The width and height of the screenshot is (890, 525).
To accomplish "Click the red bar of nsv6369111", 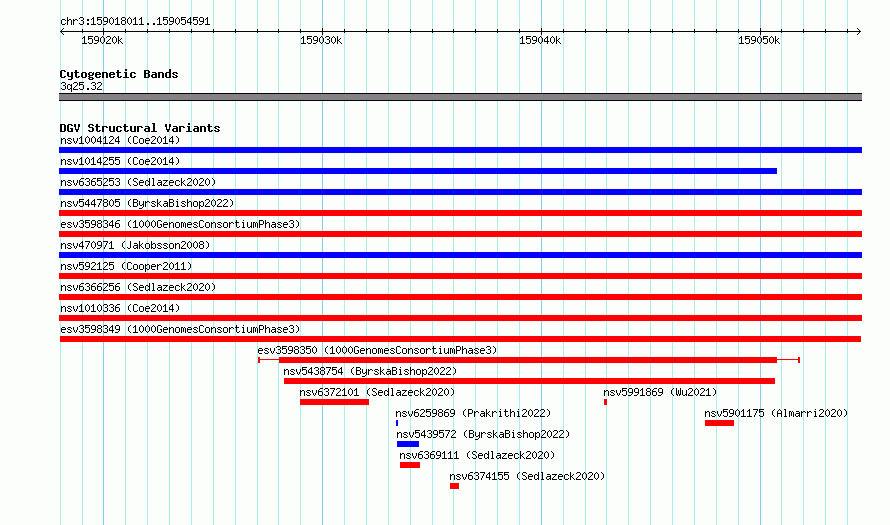I will [410, 465].
